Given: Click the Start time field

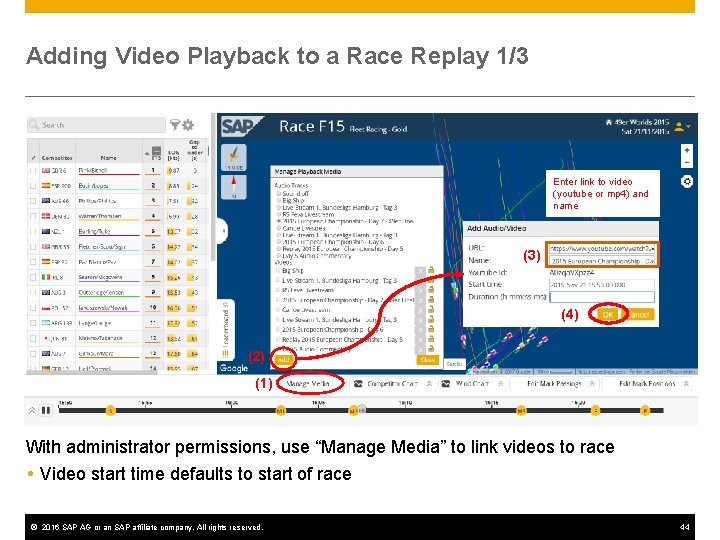Looking at the screenshot, I should click(602, 285).
